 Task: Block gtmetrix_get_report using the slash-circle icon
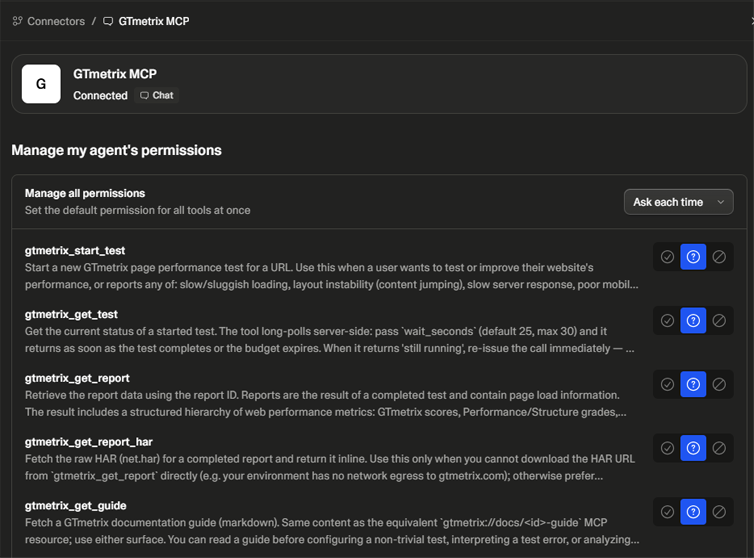[x=719, y=384]
